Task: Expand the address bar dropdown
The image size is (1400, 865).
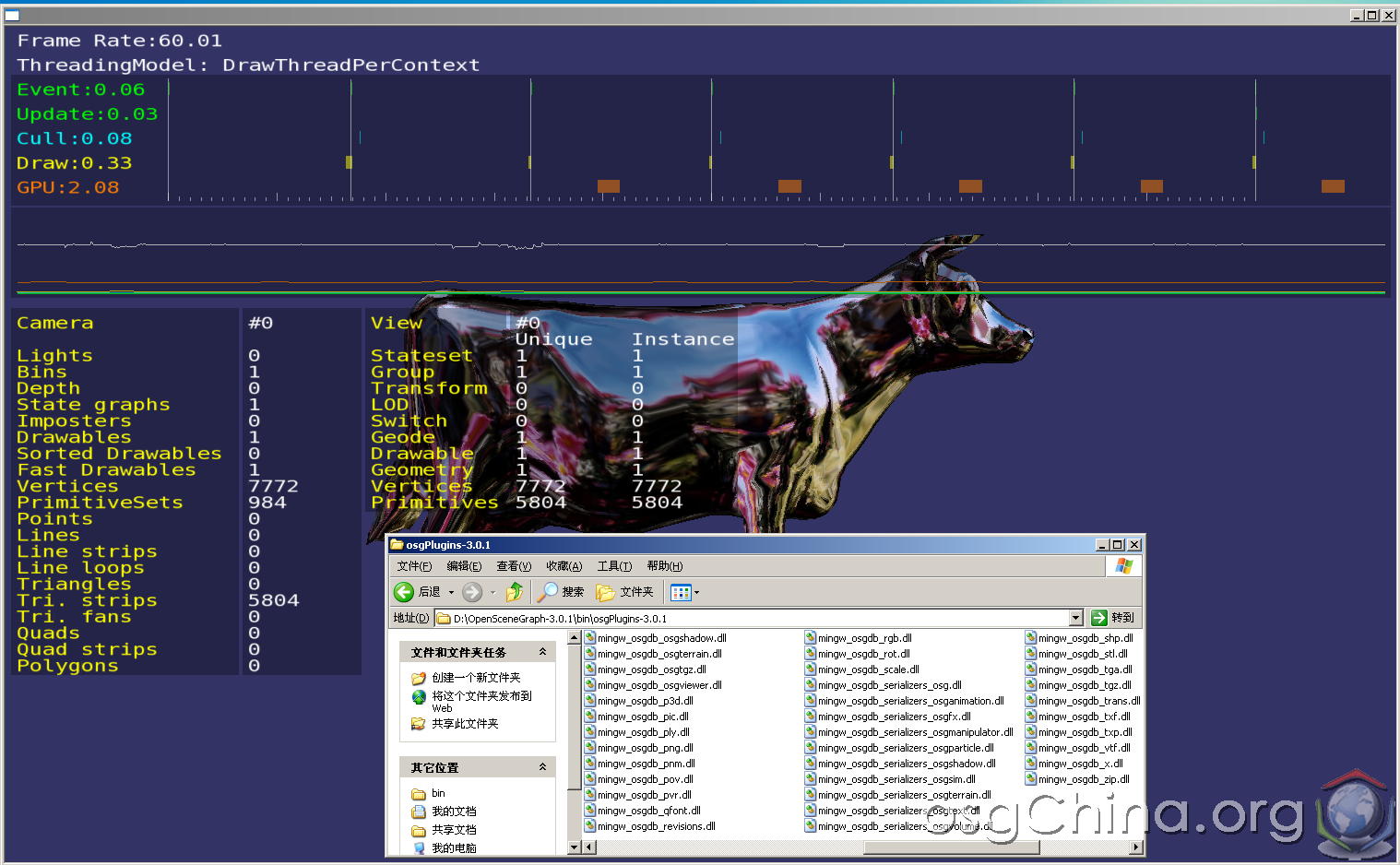Action: [x=1075, y=618]
